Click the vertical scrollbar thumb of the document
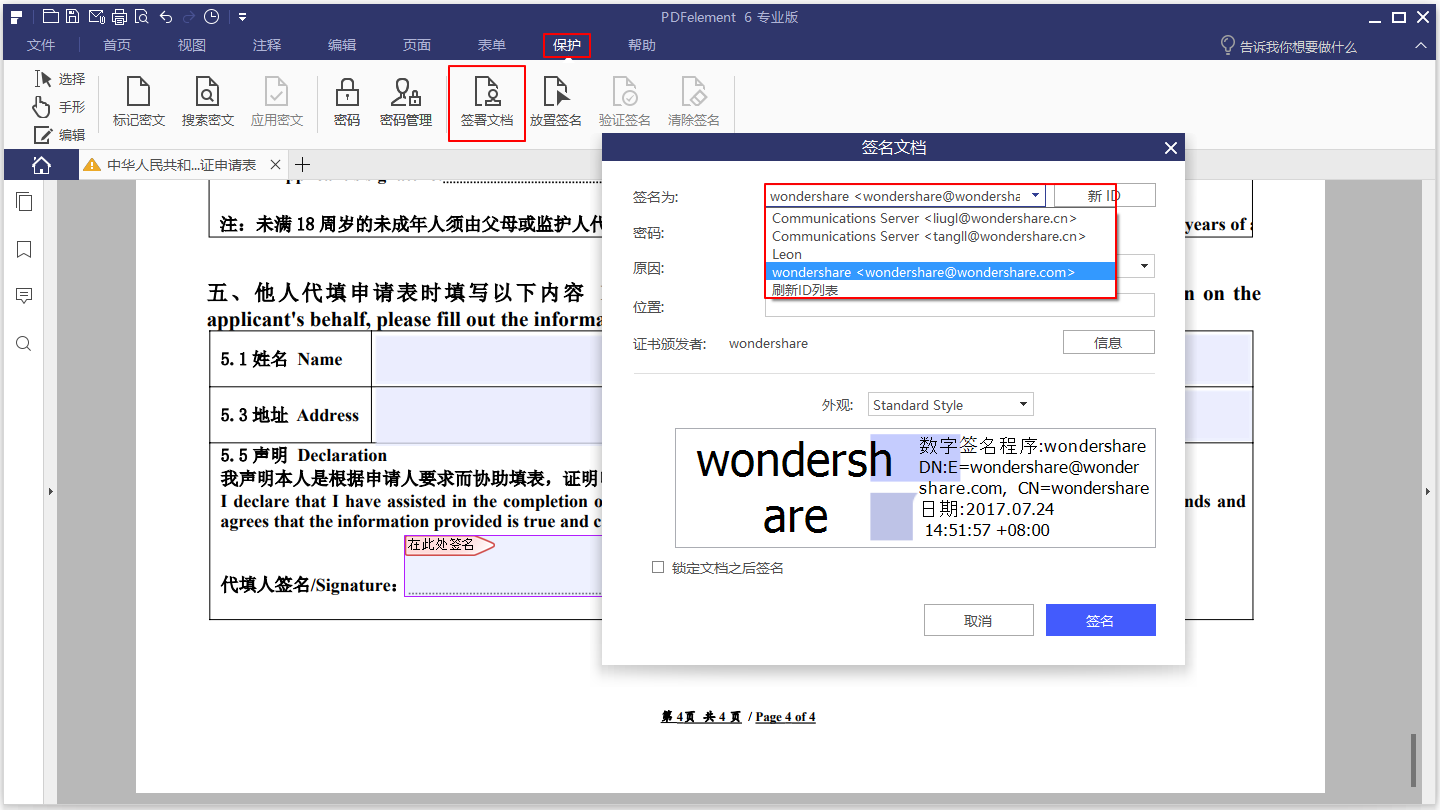 point(1414,760)
